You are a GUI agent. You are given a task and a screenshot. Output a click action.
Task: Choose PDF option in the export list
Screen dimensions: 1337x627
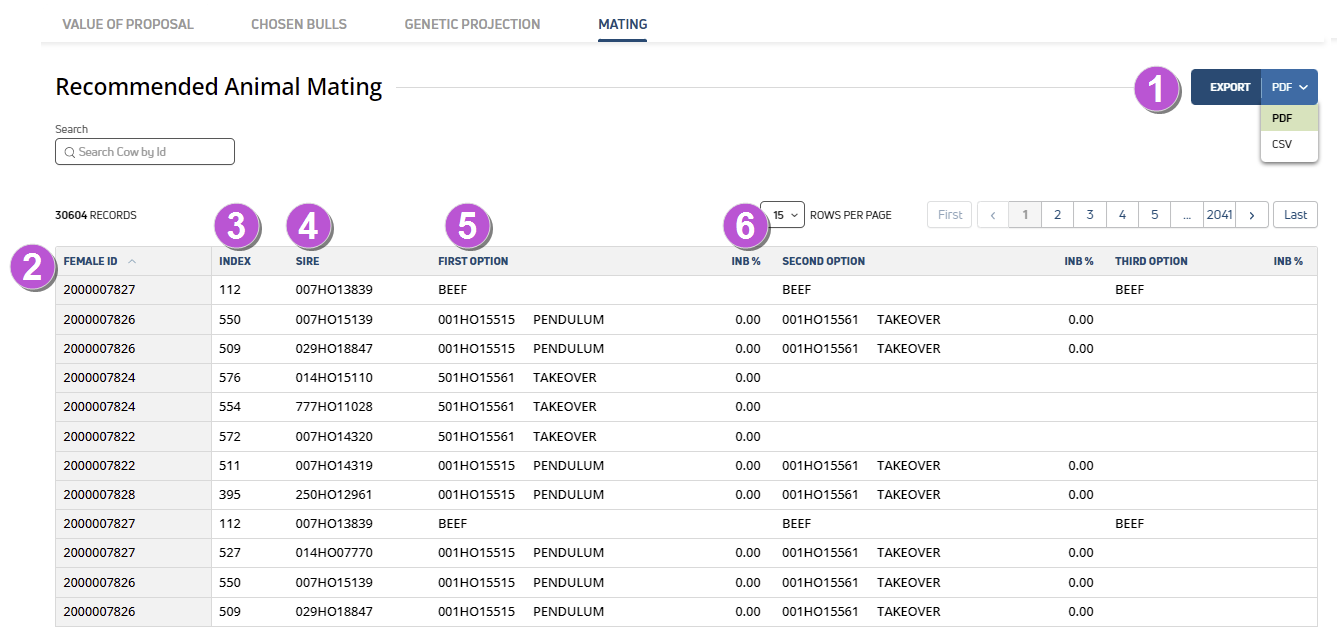[x=1282, y=118]
